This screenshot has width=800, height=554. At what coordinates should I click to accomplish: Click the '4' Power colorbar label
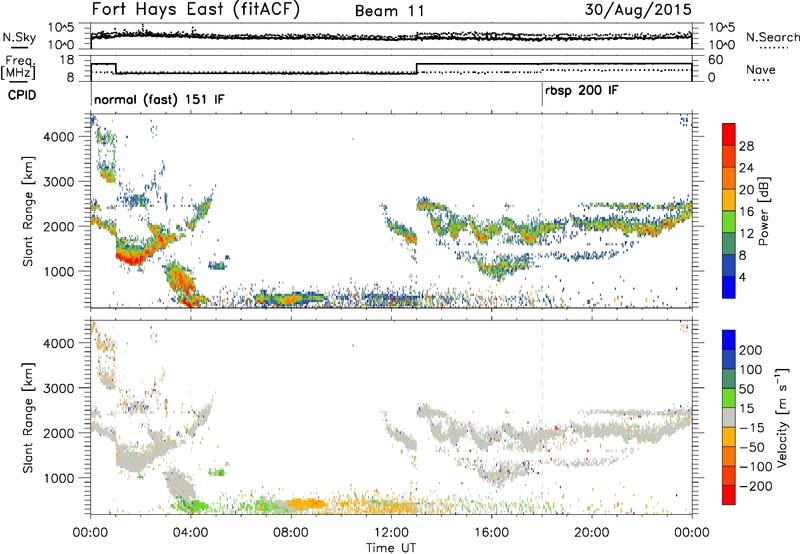(742, 277)
